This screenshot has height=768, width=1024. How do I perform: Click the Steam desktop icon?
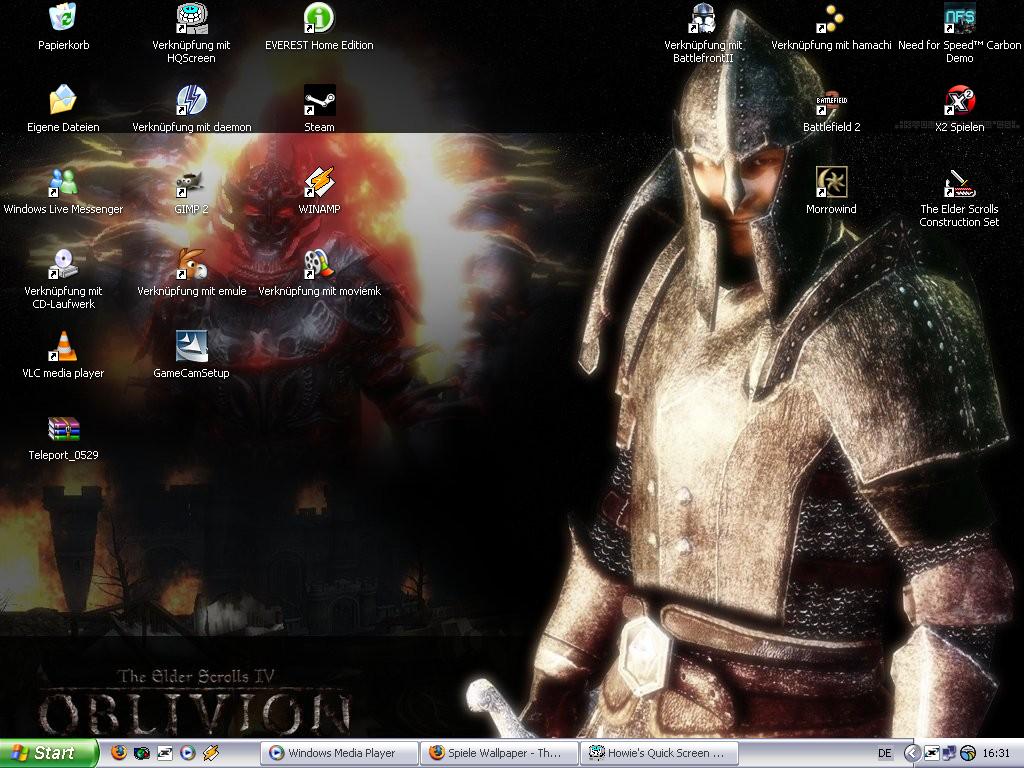pyautogui.click(x=319, y=99)
